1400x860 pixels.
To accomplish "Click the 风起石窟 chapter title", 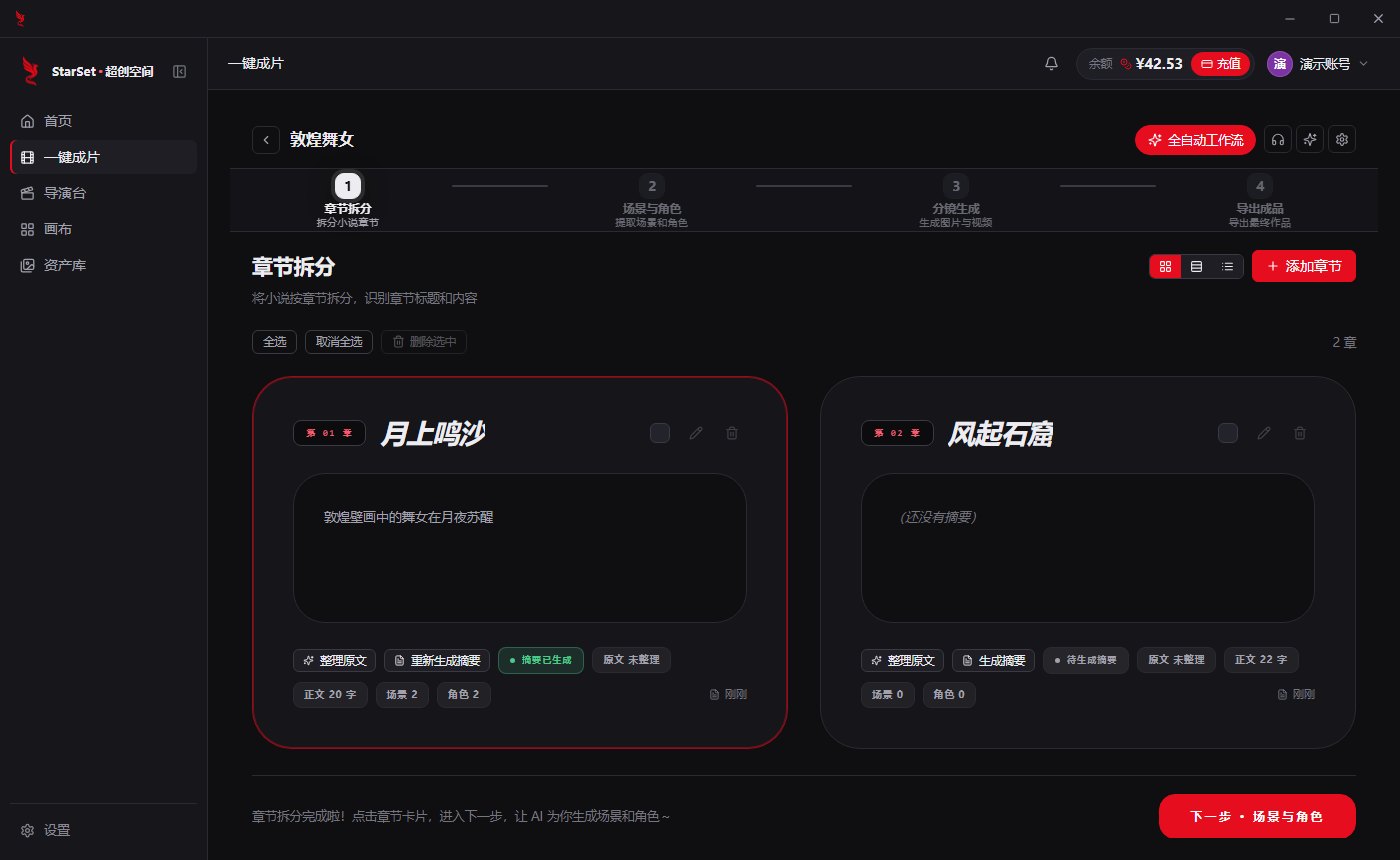I will tap(1000, 433).
